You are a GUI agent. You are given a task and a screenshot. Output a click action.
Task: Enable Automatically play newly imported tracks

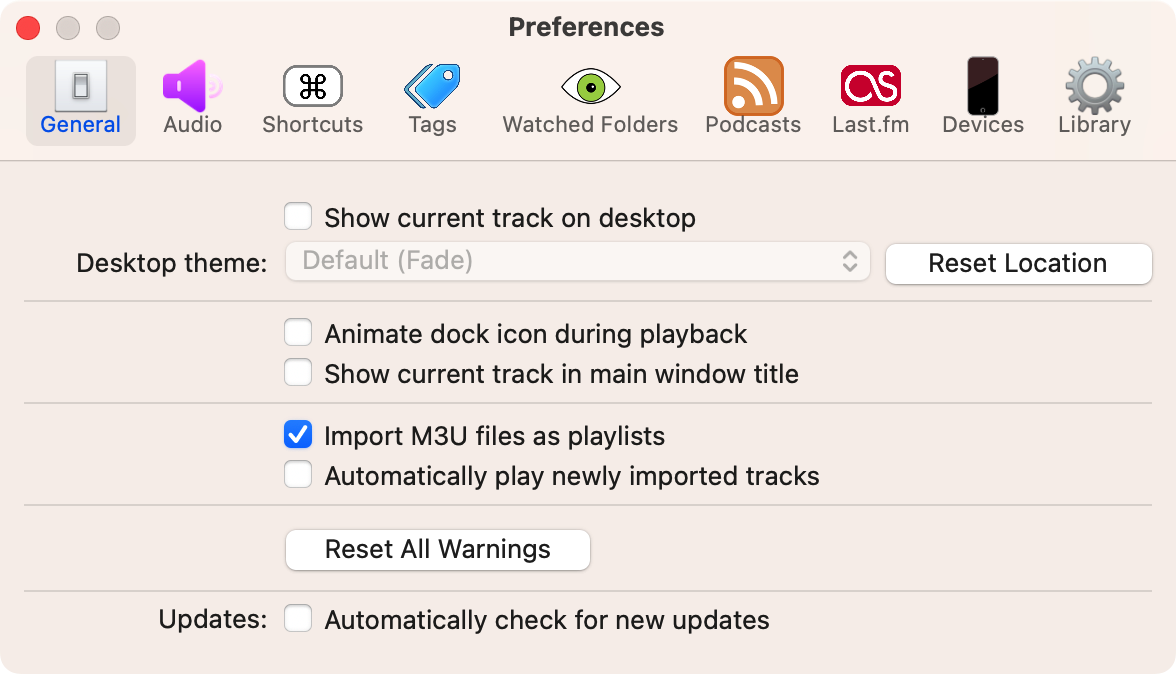click(298, 475)
